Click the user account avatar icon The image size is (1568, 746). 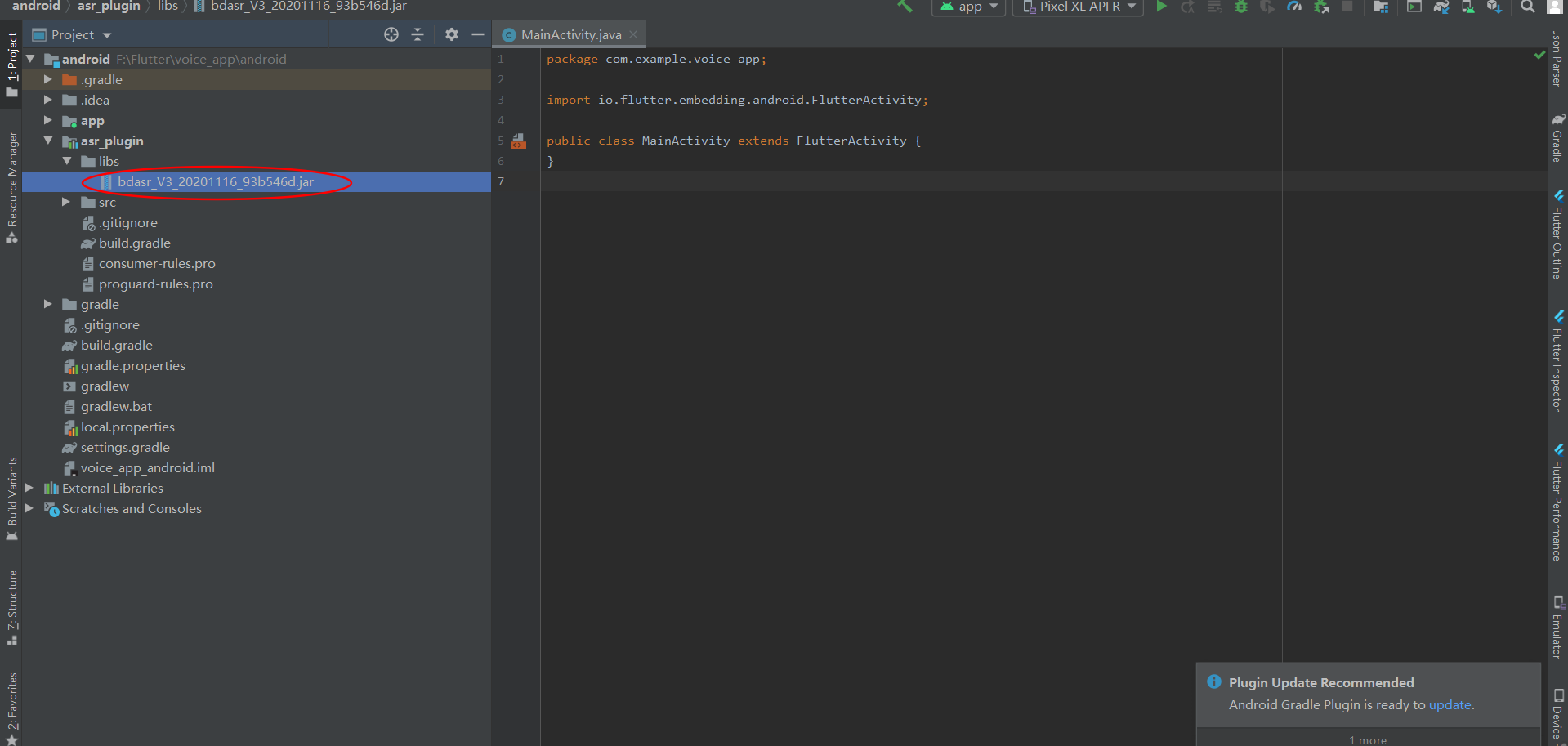pos(1554,7)
